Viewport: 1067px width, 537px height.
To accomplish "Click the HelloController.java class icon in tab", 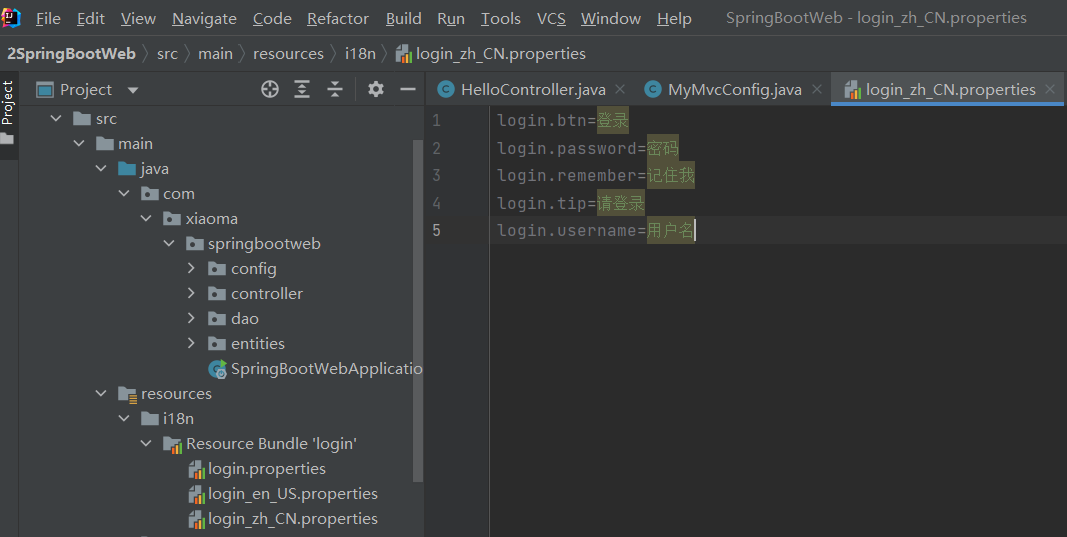I will click(446, 89).
